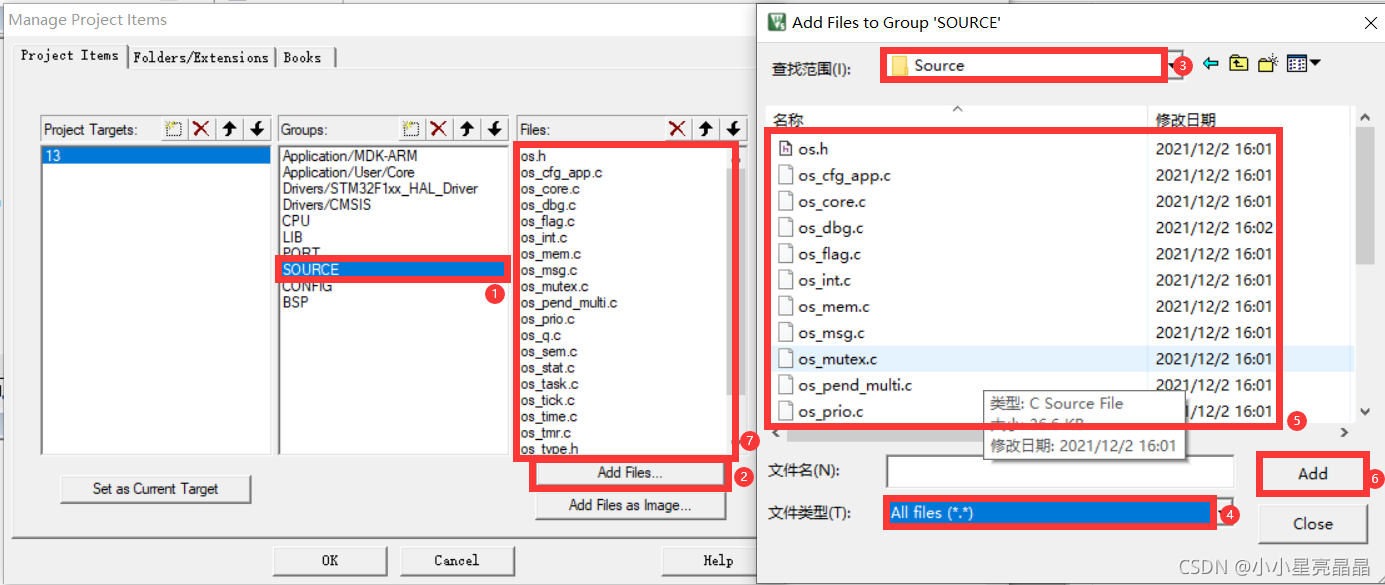1385x585 pixels.
Task: Click the os_flag.c file icon in dialog
Action: click(785, 254)
